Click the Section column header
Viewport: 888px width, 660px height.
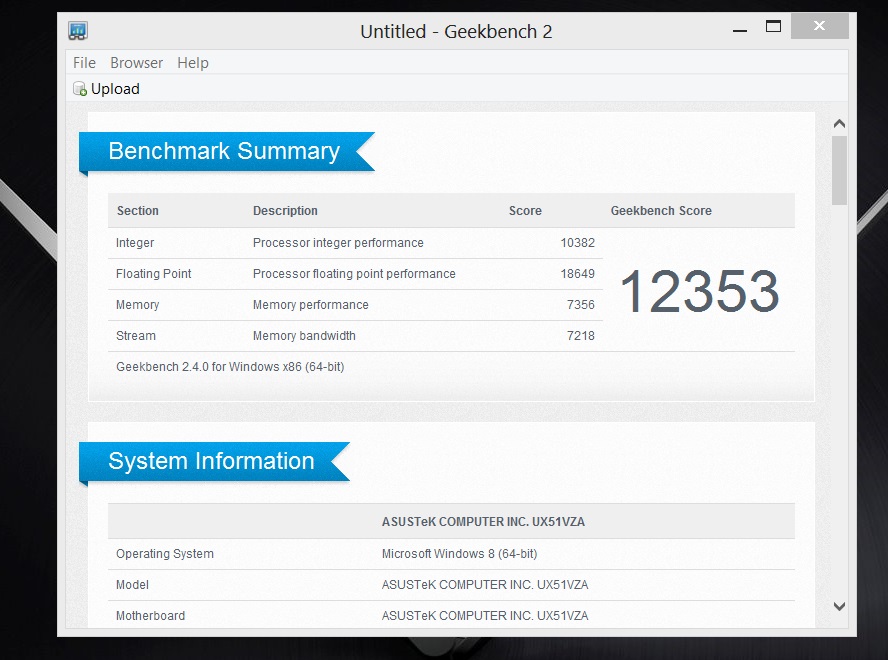[x=138, y=211]
